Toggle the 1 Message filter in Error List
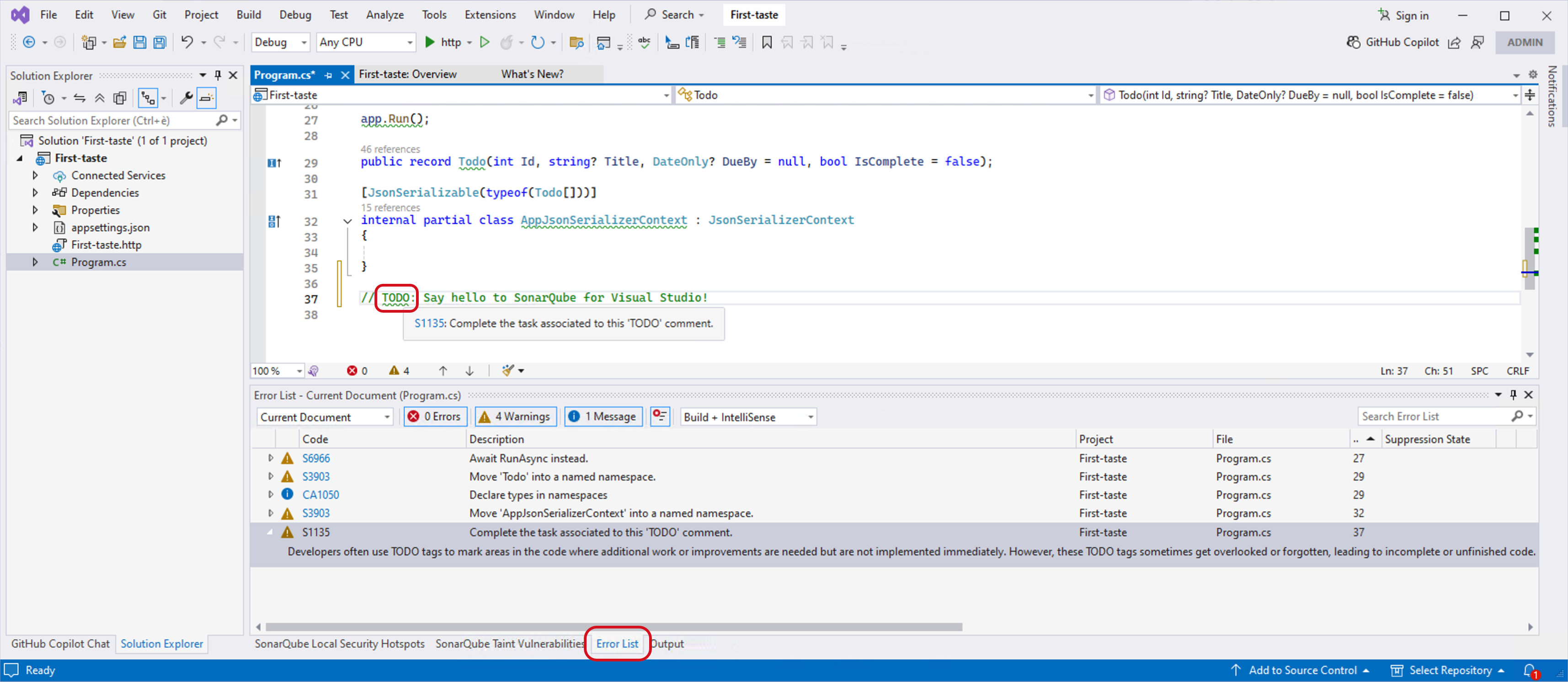The height and width of the screenshot is (682, 1568). [603, 416]
